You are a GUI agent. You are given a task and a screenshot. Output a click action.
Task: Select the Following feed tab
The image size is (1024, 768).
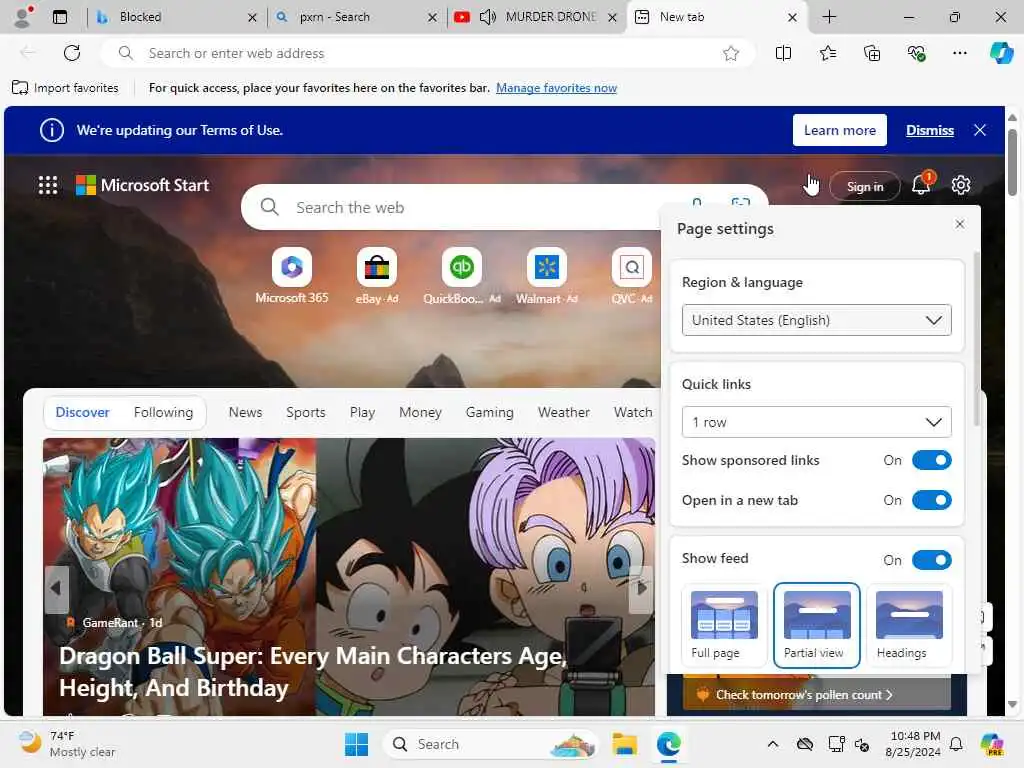tap(163, 412)
